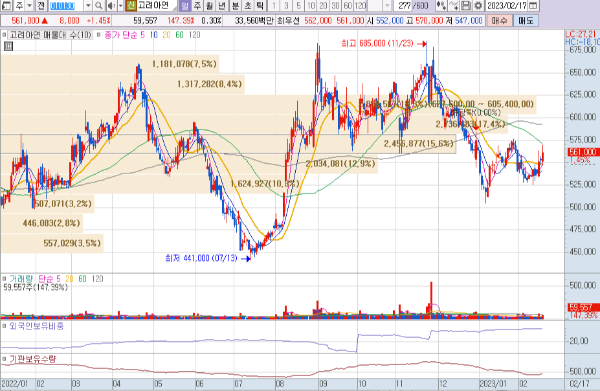Click the add indicator line icon
Screen dimensions: 600x391
click(454, 6)
